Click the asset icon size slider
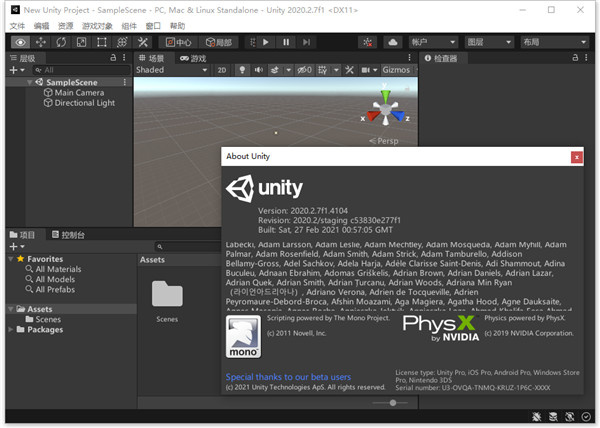600x428 pixels. [393, 402]
